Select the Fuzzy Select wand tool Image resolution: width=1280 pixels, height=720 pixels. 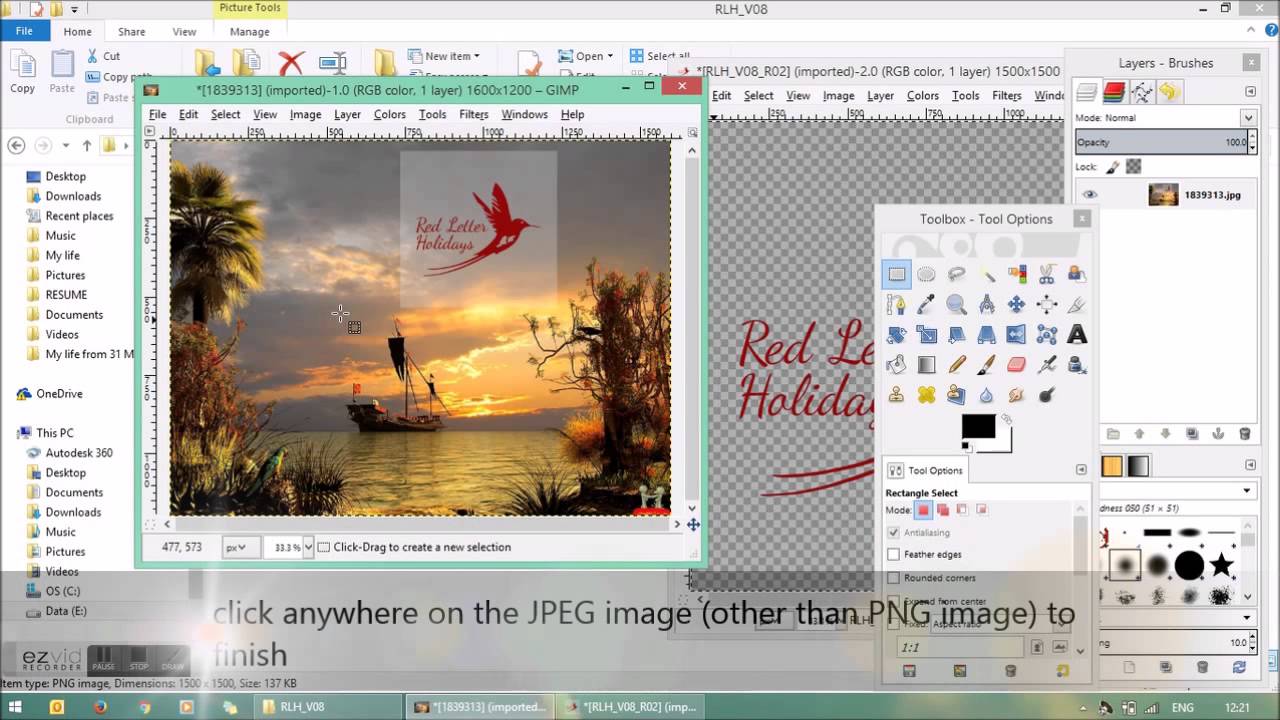[x=987, y=274]
